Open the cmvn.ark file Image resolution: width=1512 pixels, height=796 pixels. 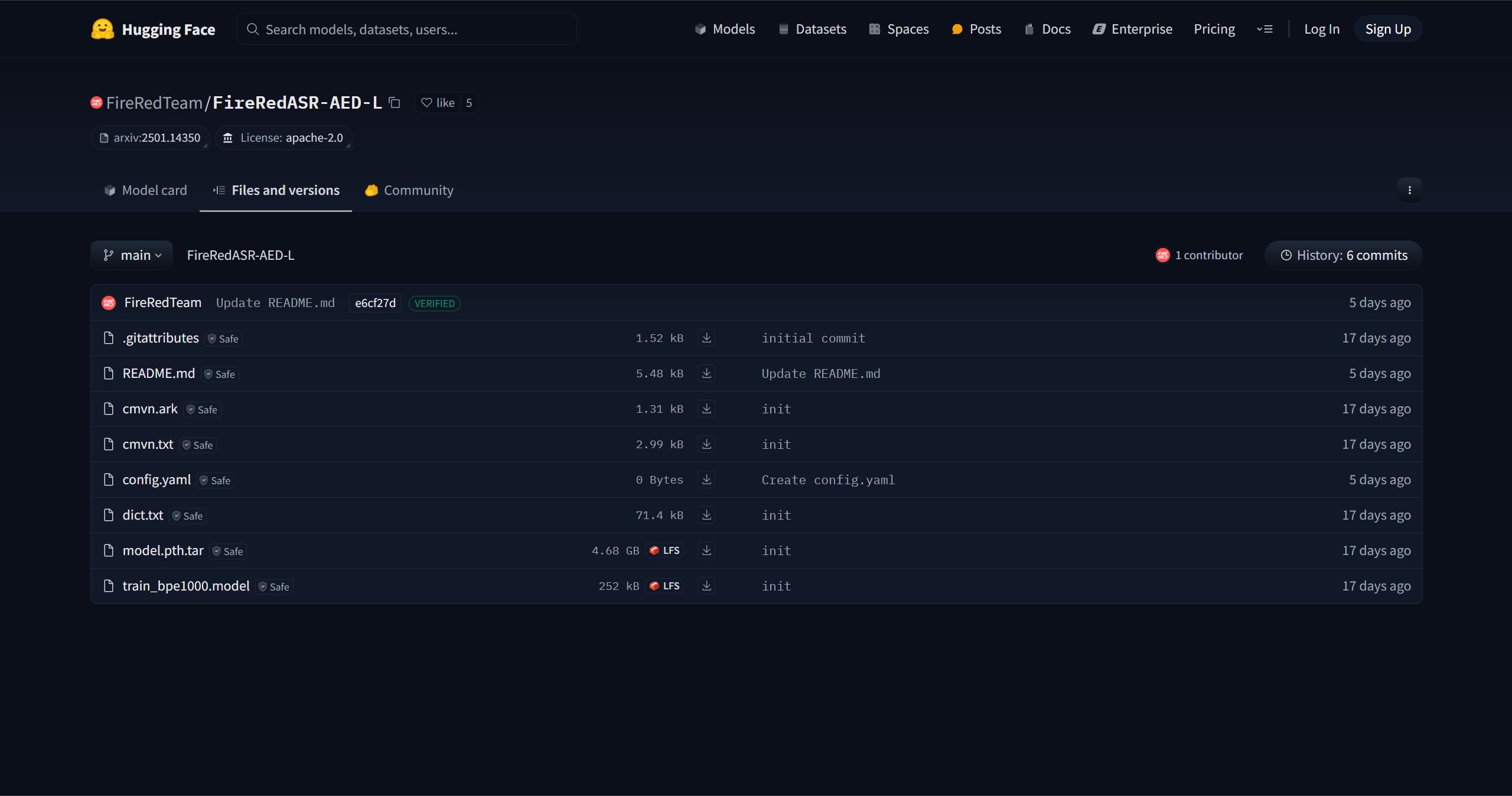(150, 409)
